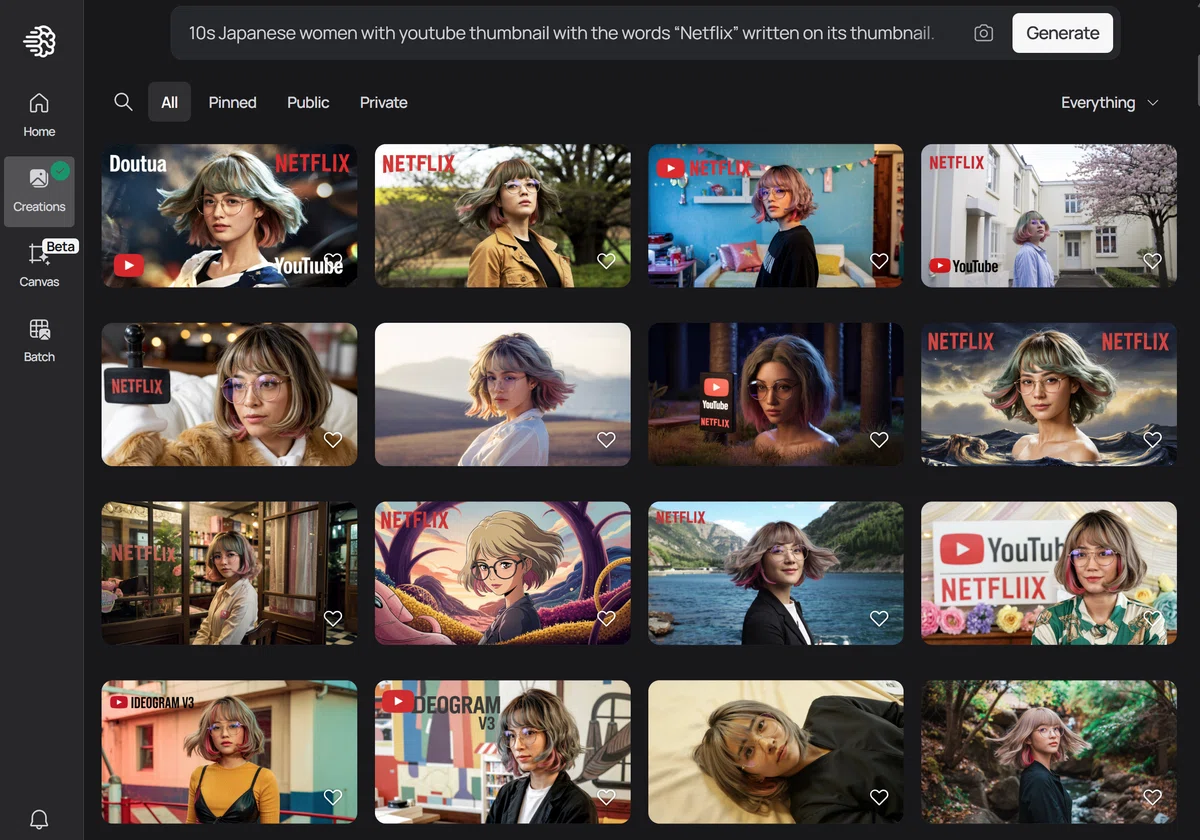Heart the woman lying on bed image
Viewport: 1200px width, 840px height.
click(879, 797)
